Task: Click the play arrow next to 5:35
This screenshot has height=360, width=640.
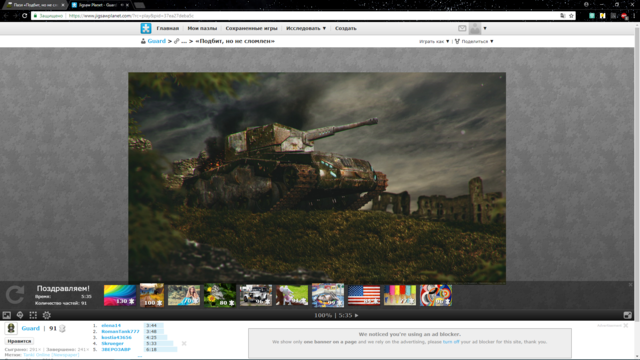Action: (x=356, y=315)
